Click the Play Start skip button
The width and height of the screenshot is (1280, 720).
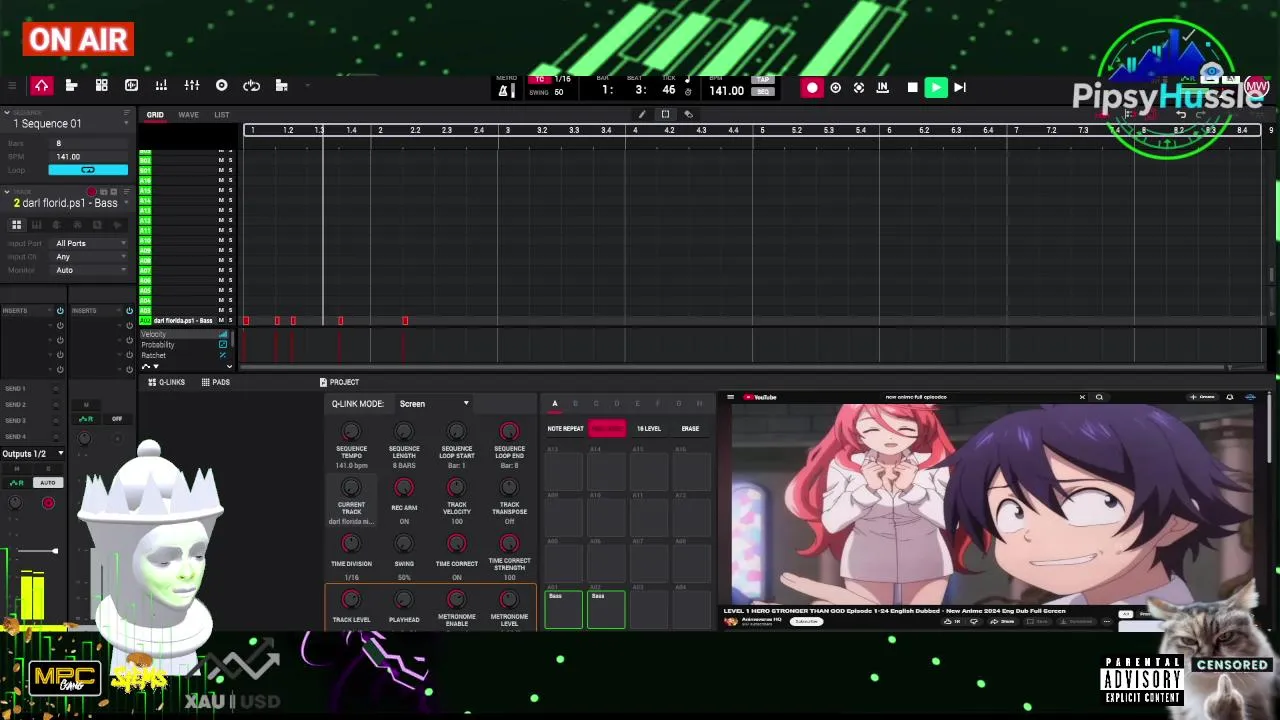coord(960,88)
